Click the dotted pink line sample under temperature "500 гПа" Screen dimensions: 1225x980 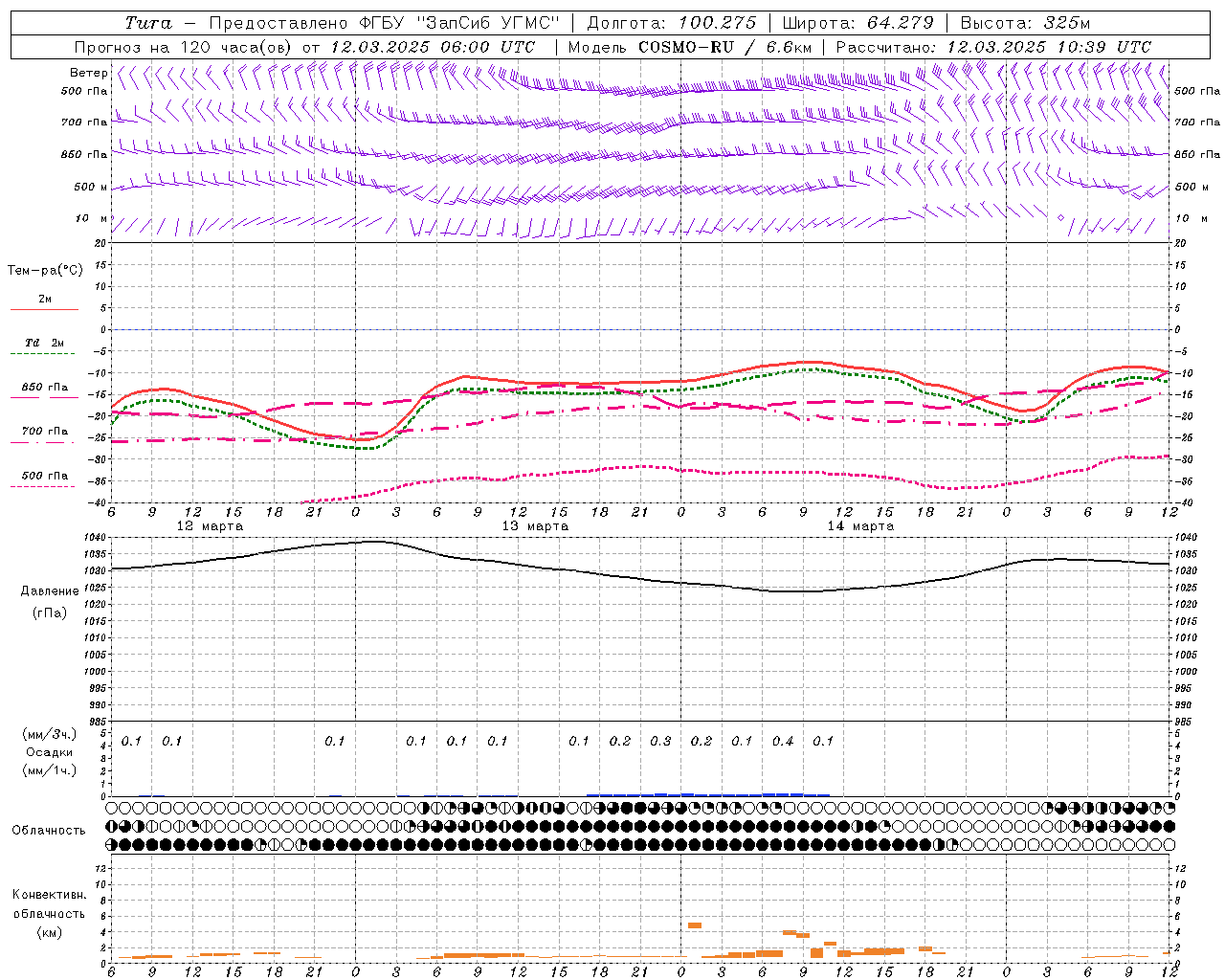coord(42,487)
